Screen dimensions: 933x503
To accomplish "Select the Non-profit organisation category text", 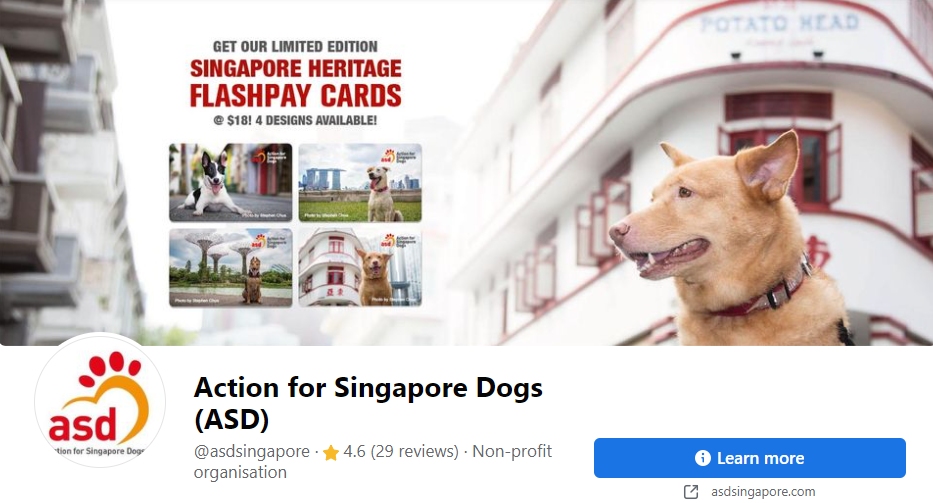I will tap(373, 461).
